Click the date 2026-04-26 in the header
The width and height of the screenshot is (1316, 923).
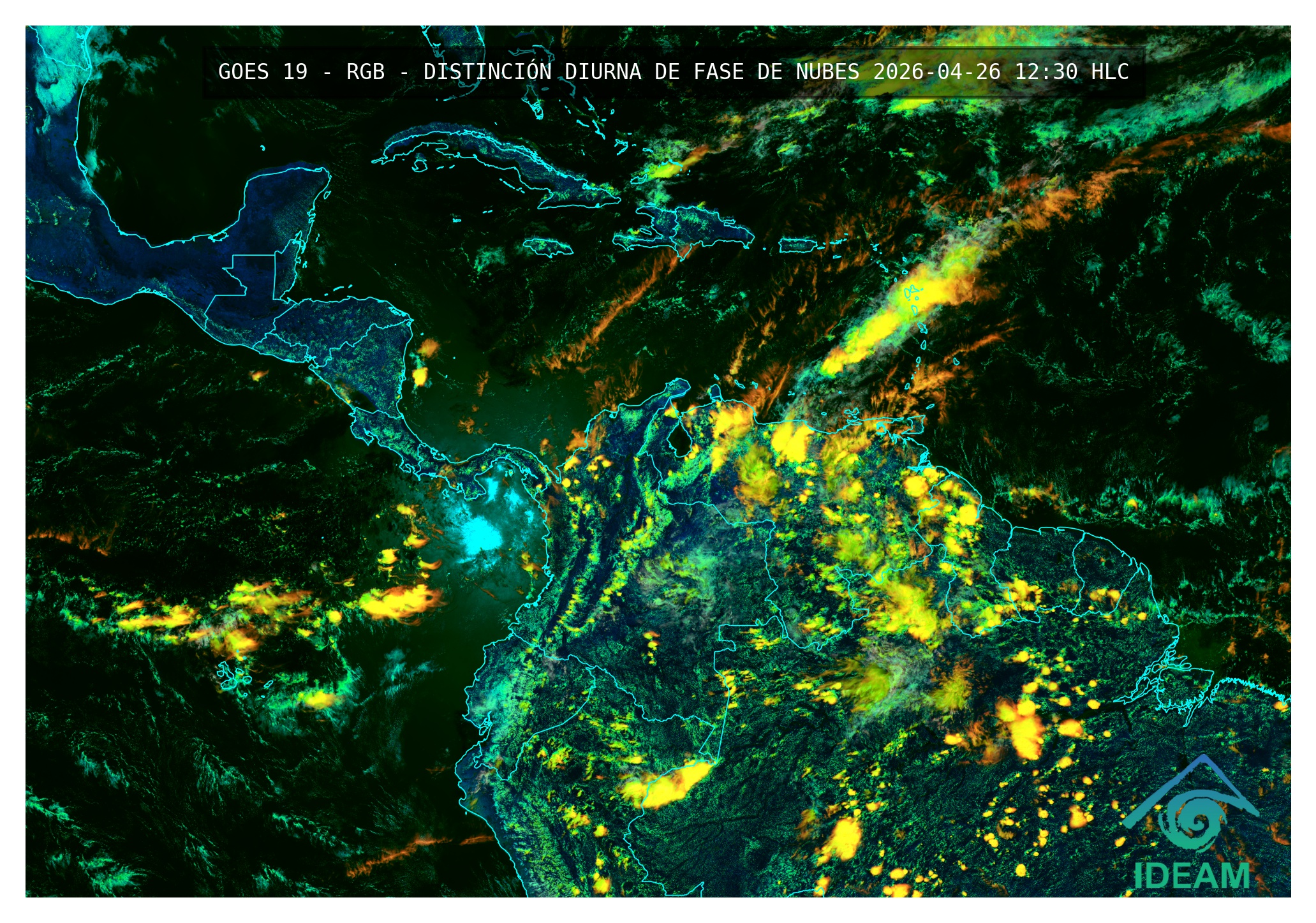(x=936, y=72)
